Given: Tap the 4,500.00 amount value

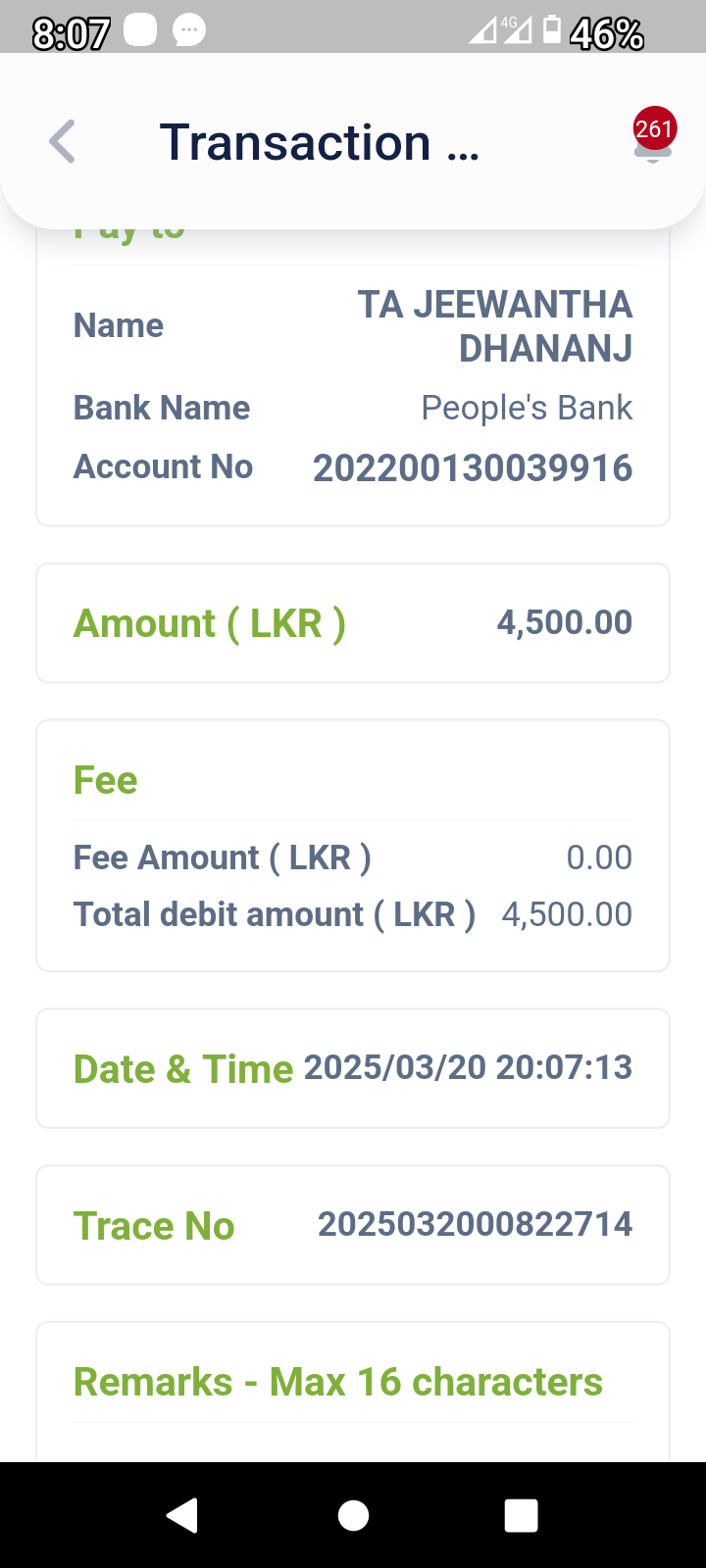Looking at the screenshot, I should (564, 622).
